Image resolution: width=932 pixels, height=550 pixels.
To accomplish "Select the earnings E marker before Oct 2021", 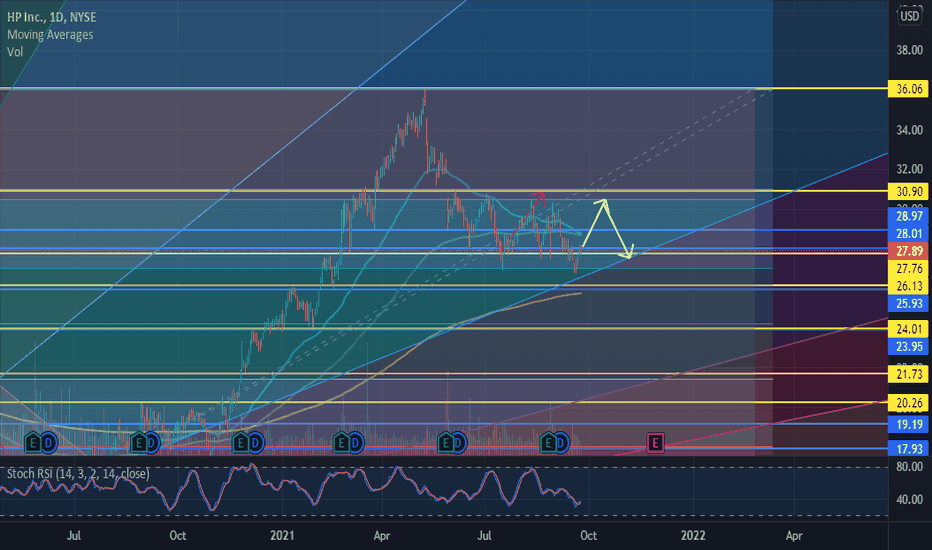I will (x=548, y=442).
